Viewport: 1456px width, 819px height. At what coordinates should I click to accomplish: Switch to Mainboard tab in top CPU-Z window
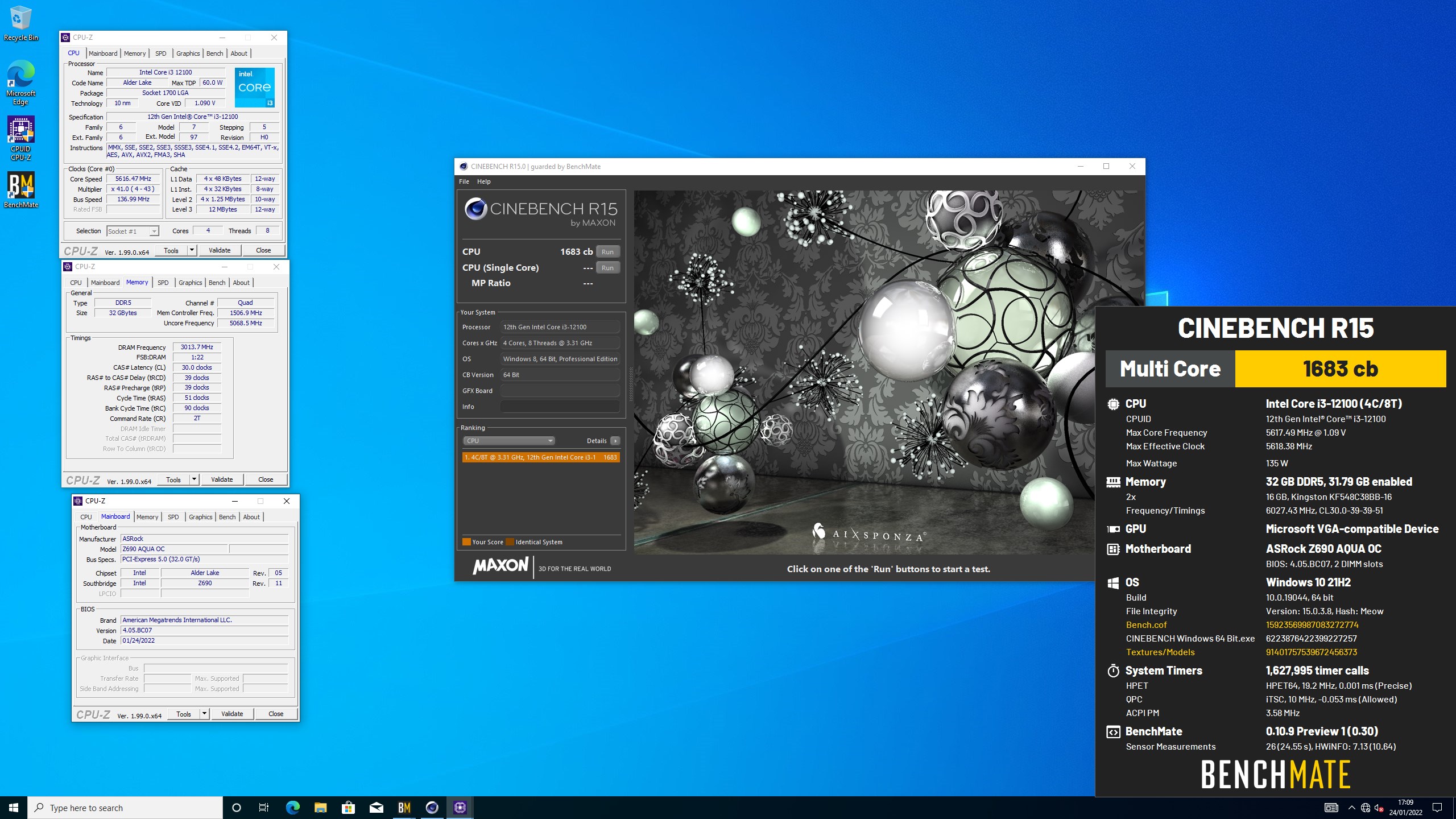(x=103, y=53)
